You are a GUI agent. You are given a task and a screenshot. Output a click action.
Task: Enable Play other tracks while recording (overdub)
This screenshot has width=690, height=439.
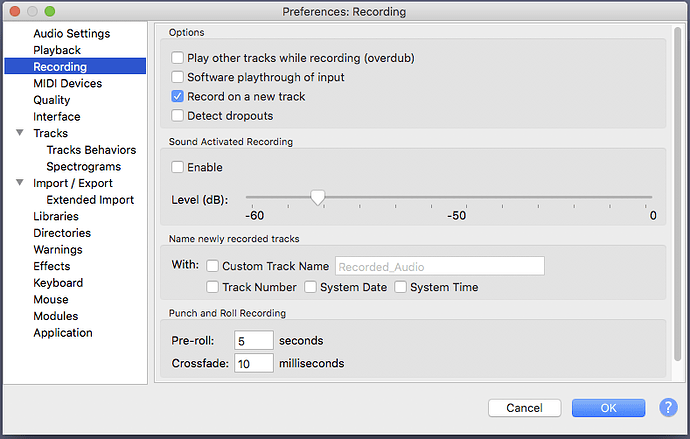[178, 58]
